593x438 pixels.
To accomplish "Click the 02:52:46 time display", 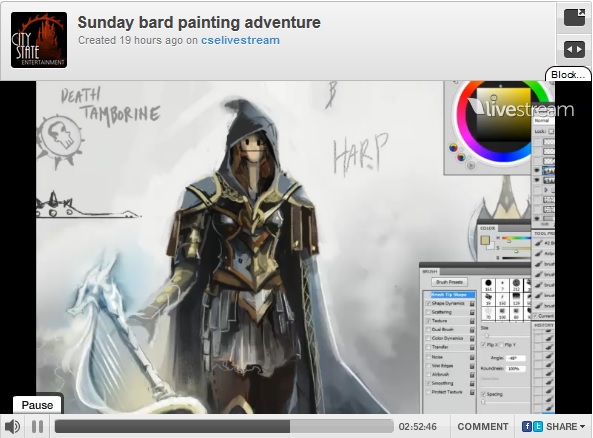I will pyautogui.click(x=418, y=427).
